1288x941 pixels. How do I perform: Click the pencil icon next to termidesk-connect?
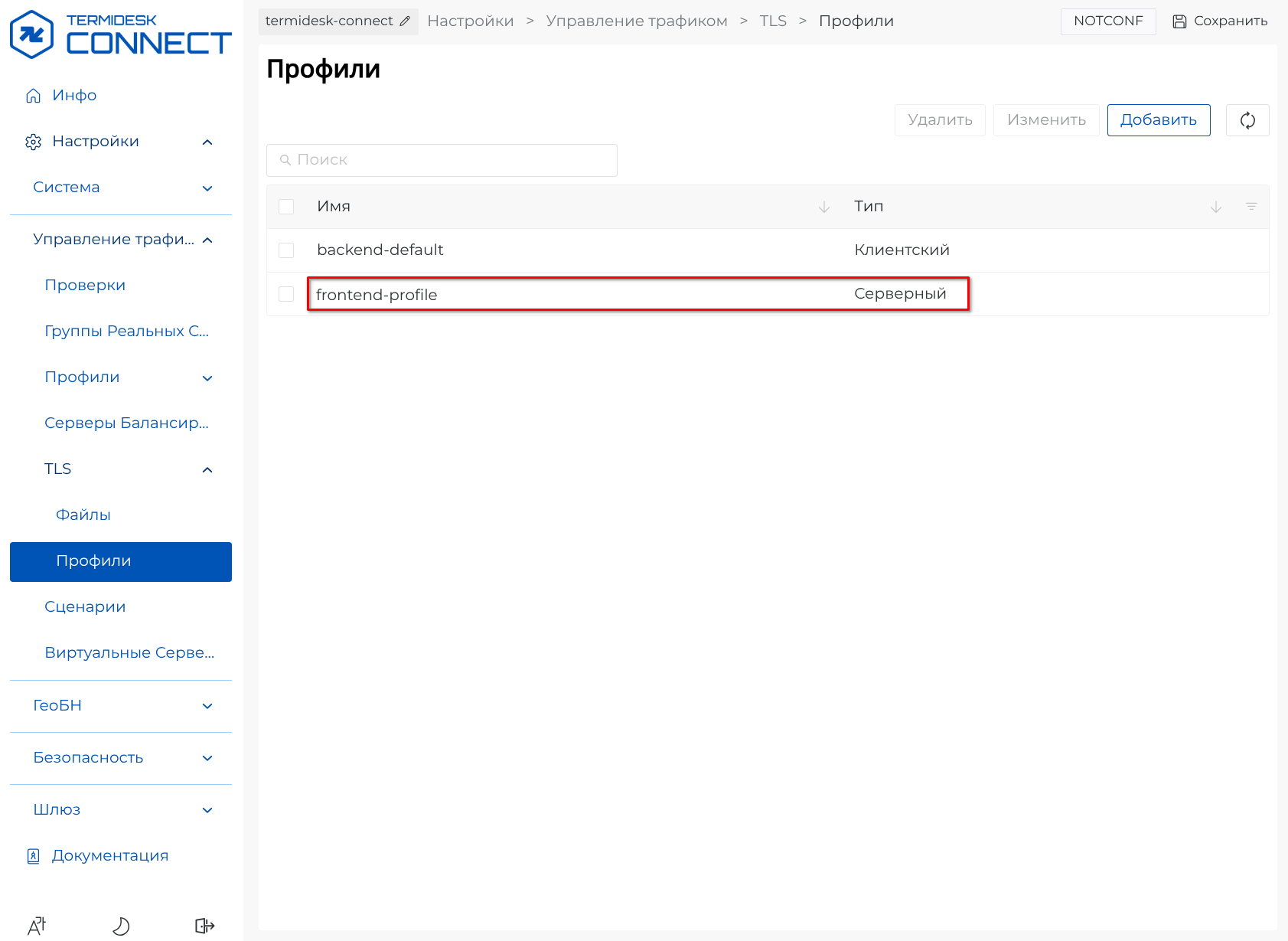coord(405,21)
